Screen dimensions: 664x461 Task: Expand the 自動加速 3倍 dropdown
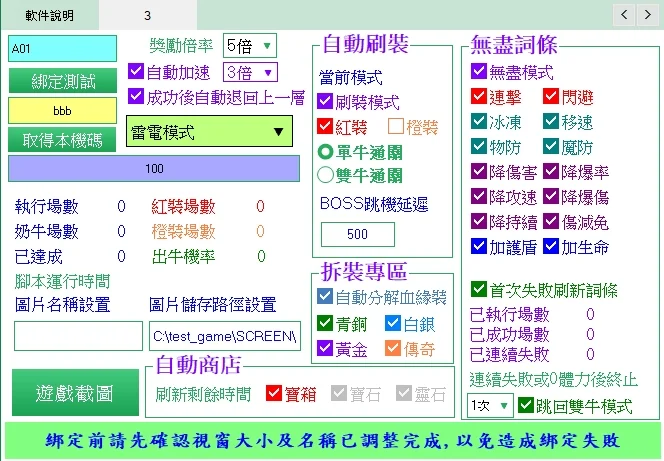click(249, 72)
